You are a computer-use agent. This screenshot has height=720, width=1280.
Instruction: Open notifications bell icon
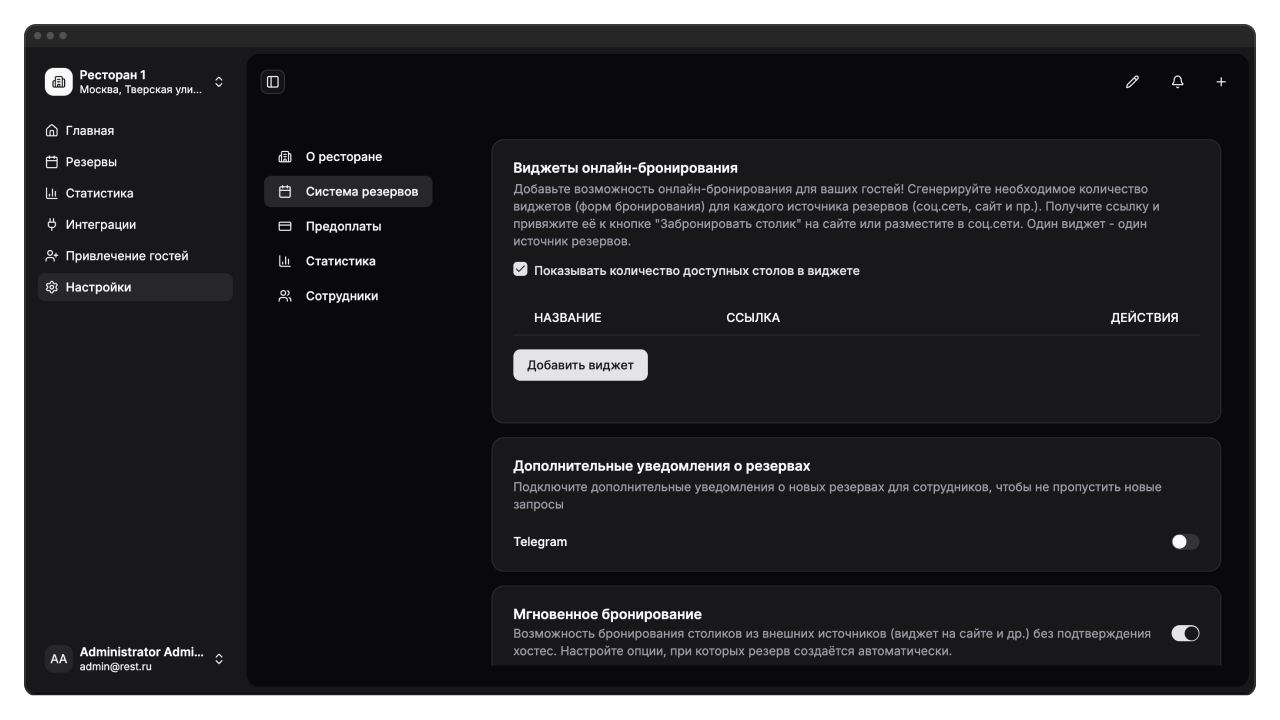coord(1177,82)
